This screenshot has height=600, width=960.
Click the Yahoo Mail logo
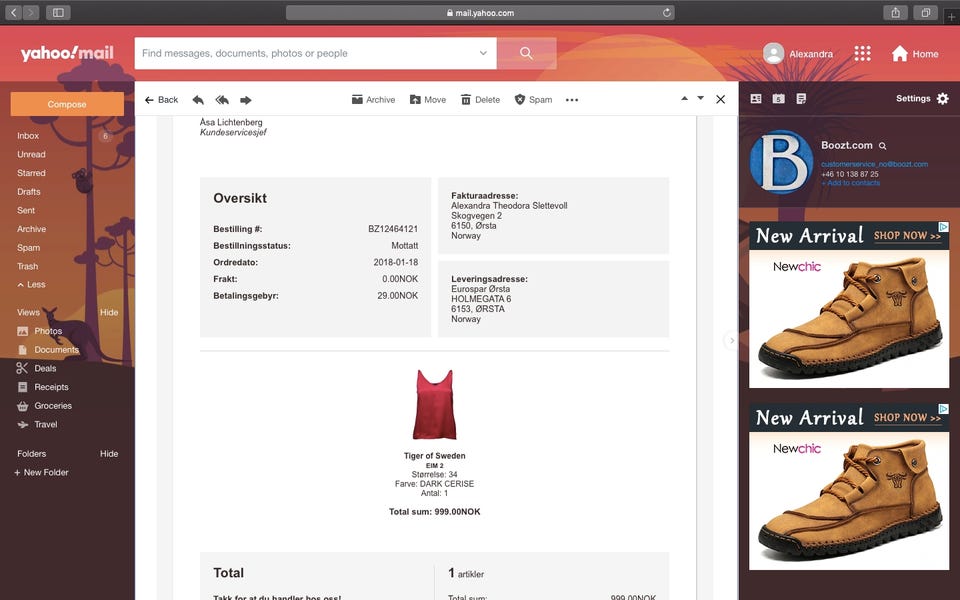[67, 53]
